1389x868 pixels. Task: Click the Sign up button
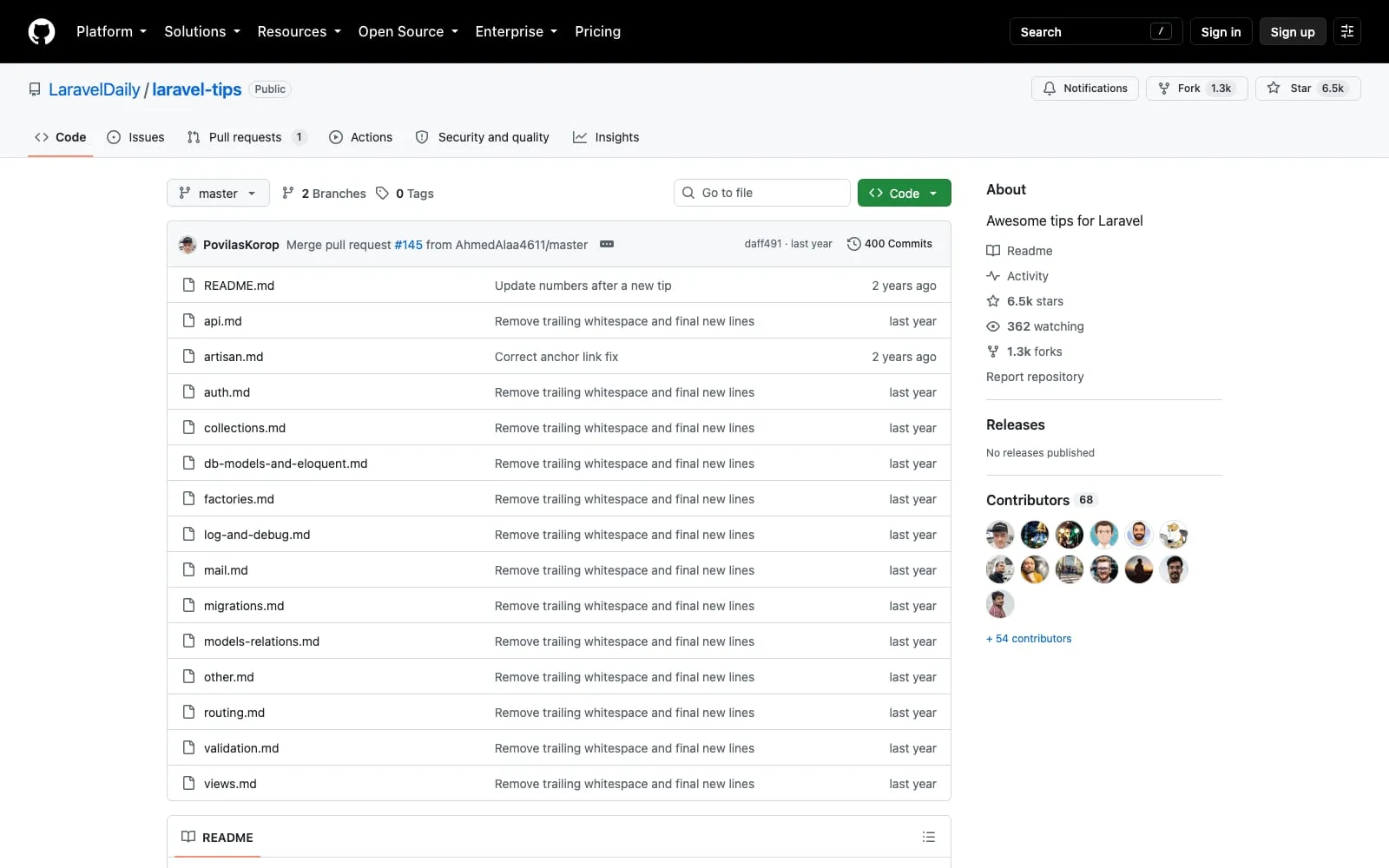click(x=1293, y=31)
